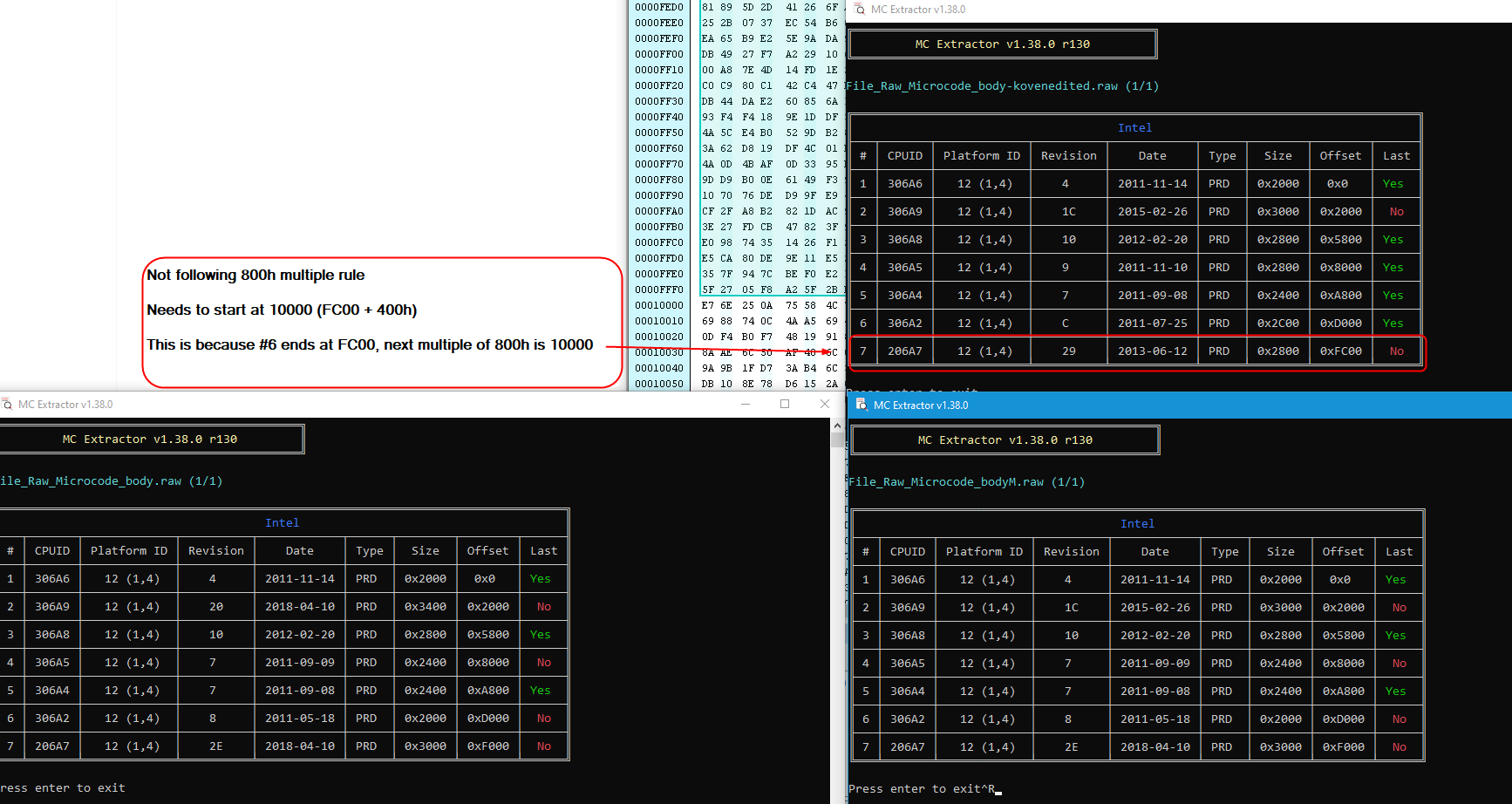Click 'ress enter to exit' in body.raw window
The width and height of the screenshot is (1512, 804).
[x=63, y=787]
